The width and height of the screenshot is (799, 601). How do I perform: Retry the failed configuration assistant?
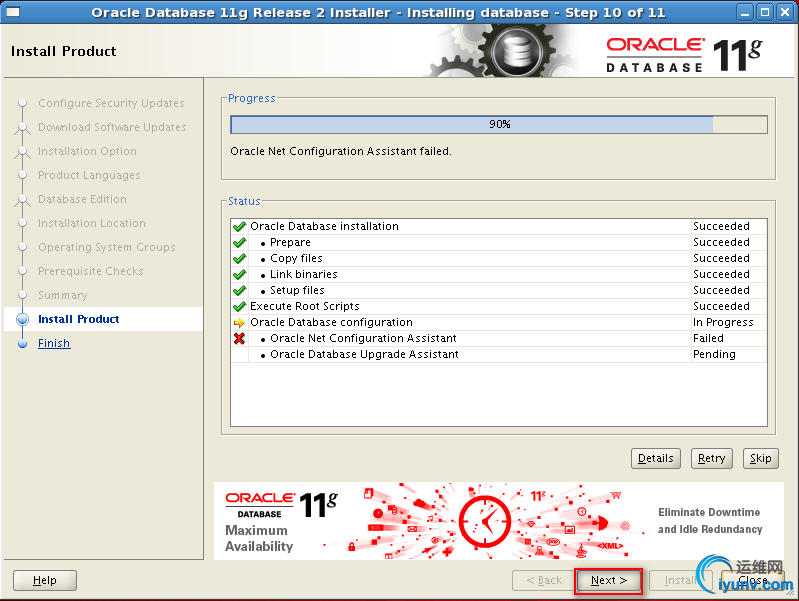coord(711,458)
